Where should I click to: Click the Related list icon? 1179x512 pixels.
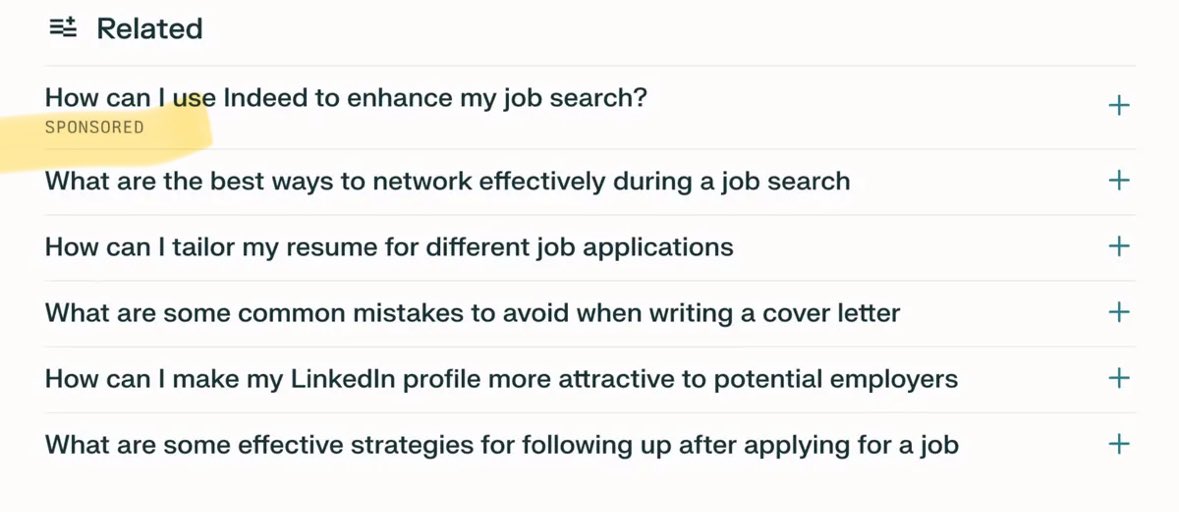coord(62,28)
